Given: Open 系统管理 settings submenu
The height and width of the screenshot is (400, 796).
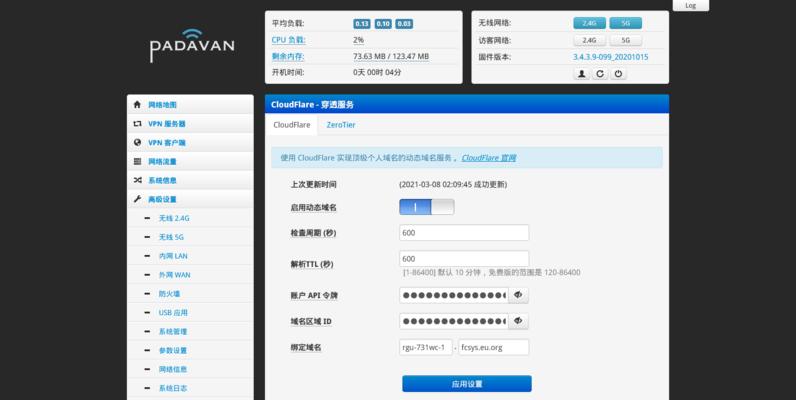Looking at the screenshot, I should (x=190, y=331).
